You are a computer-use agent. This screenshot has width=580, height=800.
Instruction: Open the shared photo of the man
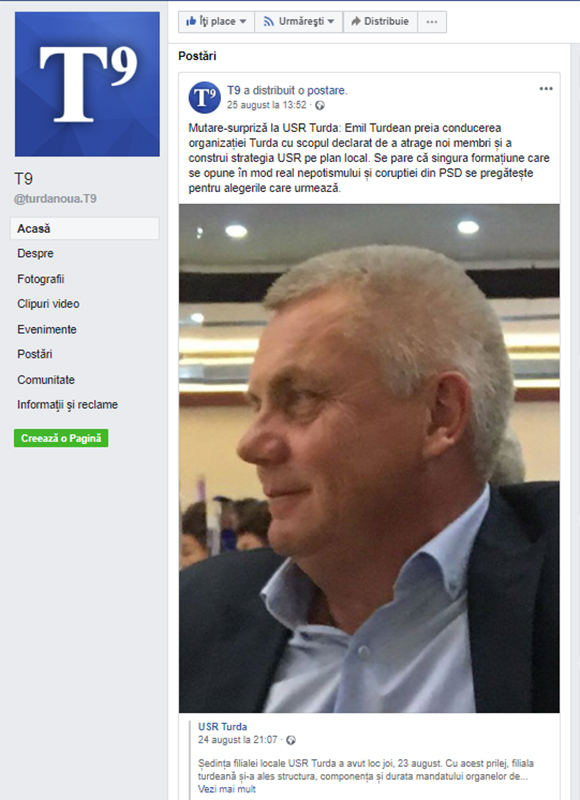click(x=369, y=458)
